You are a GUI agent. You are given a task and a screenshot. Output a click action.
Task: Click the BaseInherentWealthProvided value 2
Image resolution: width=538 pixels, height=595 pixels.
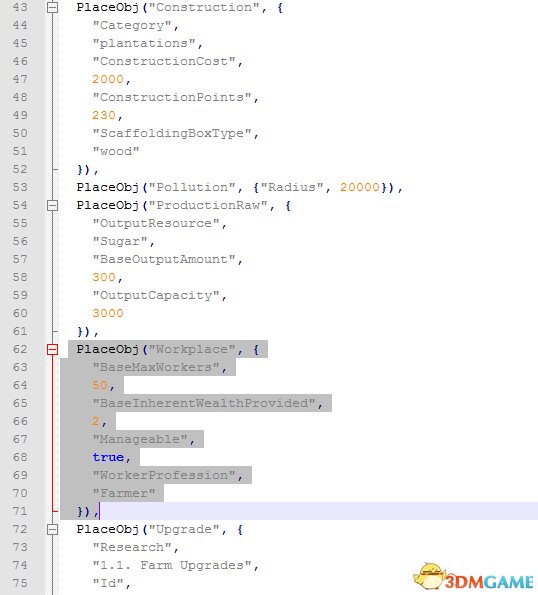click(x=96, y=421)
